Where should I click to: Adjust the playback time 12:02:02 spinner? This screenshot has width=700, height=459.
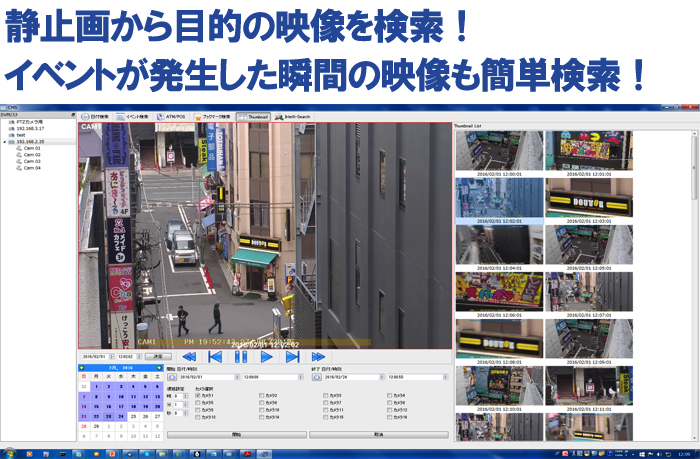tap(139, 357)
